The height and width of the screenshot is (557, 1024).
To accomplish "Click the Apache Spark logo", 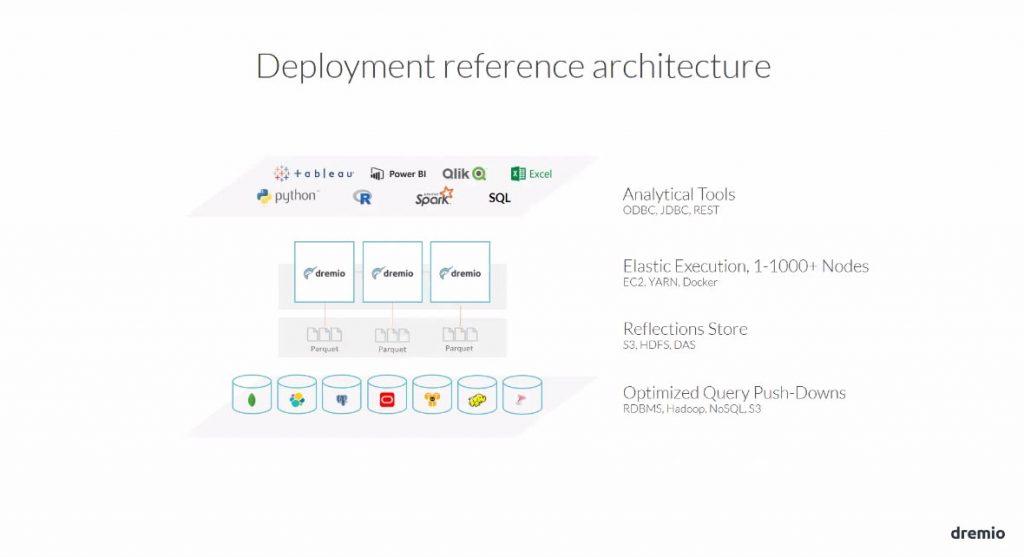I will coord(434,197).
